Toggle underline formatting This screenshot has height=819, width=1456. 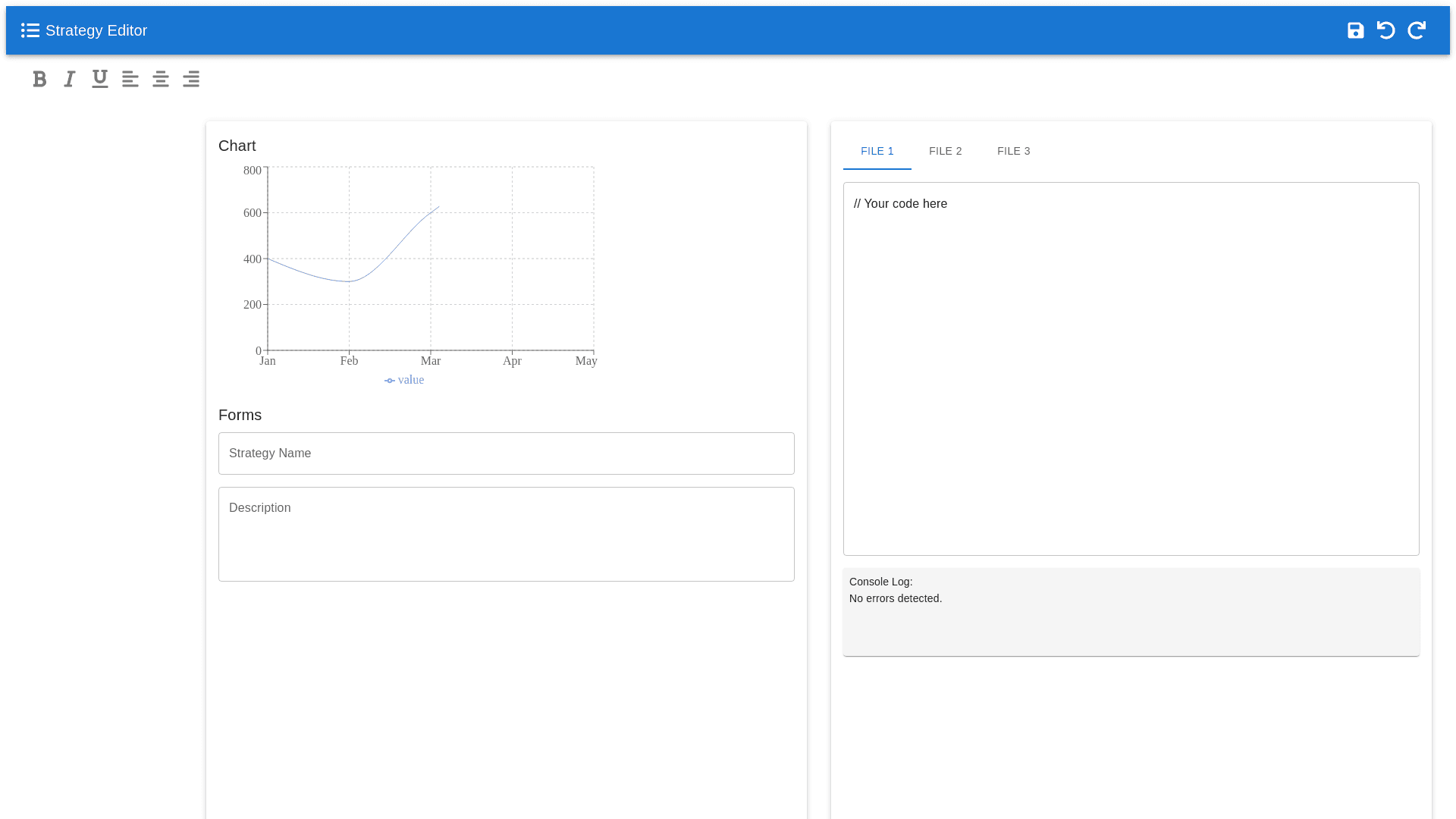(100, 79)
